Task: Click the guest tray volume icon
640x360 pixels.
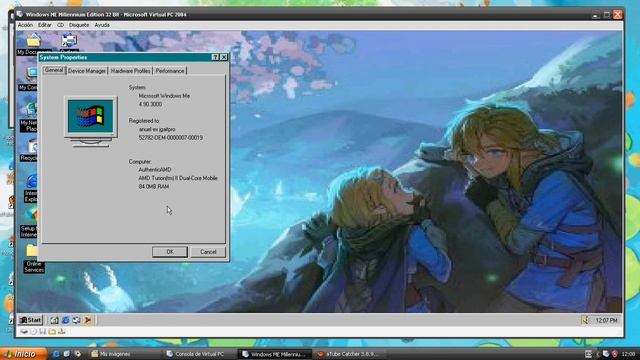Action: click(585, 320)
